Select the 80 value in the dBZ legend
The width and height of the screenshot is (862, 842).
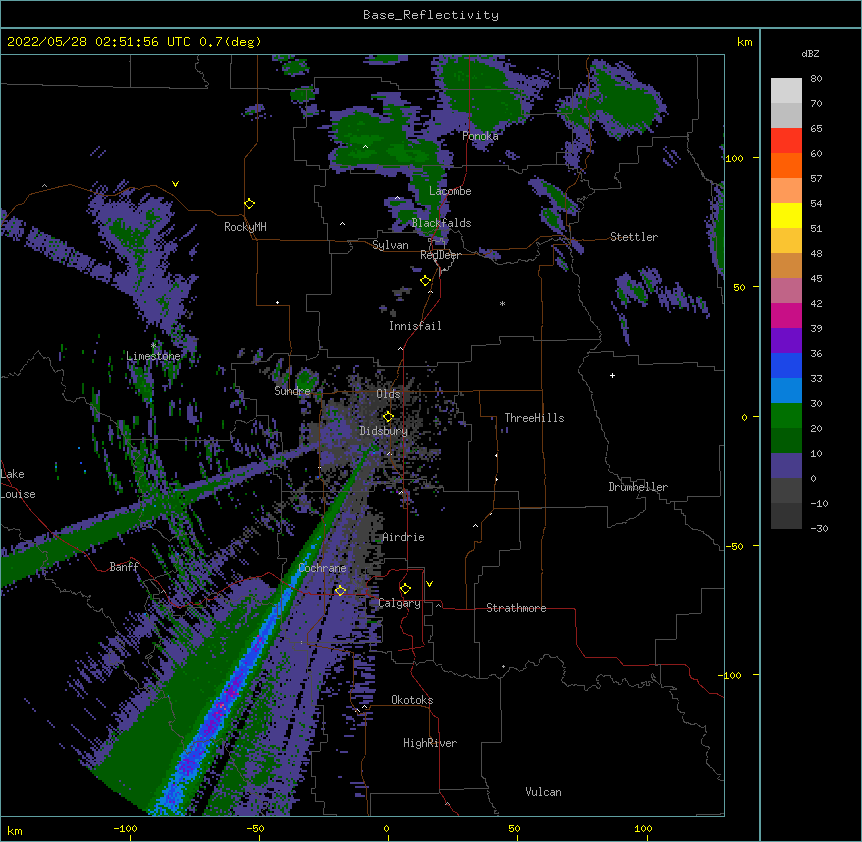[816, 79]
